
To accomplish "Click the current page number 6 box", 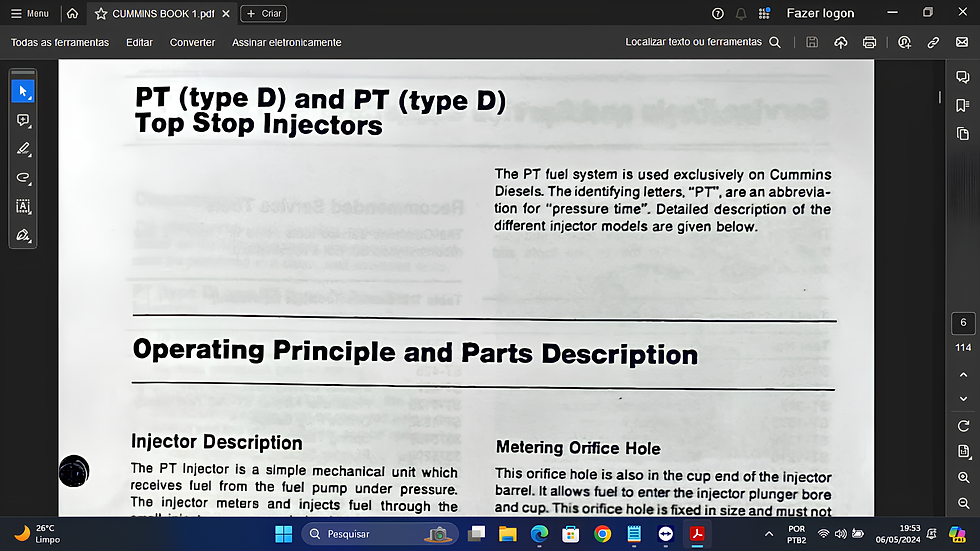I will (963, 323).
